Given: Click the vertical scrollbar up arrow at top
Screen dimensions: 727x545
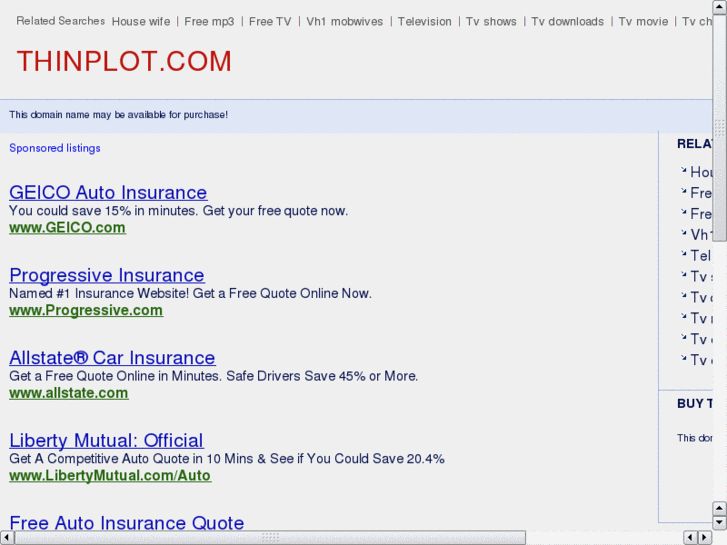Looking at the screenshot, I should (x=720, y=7).
